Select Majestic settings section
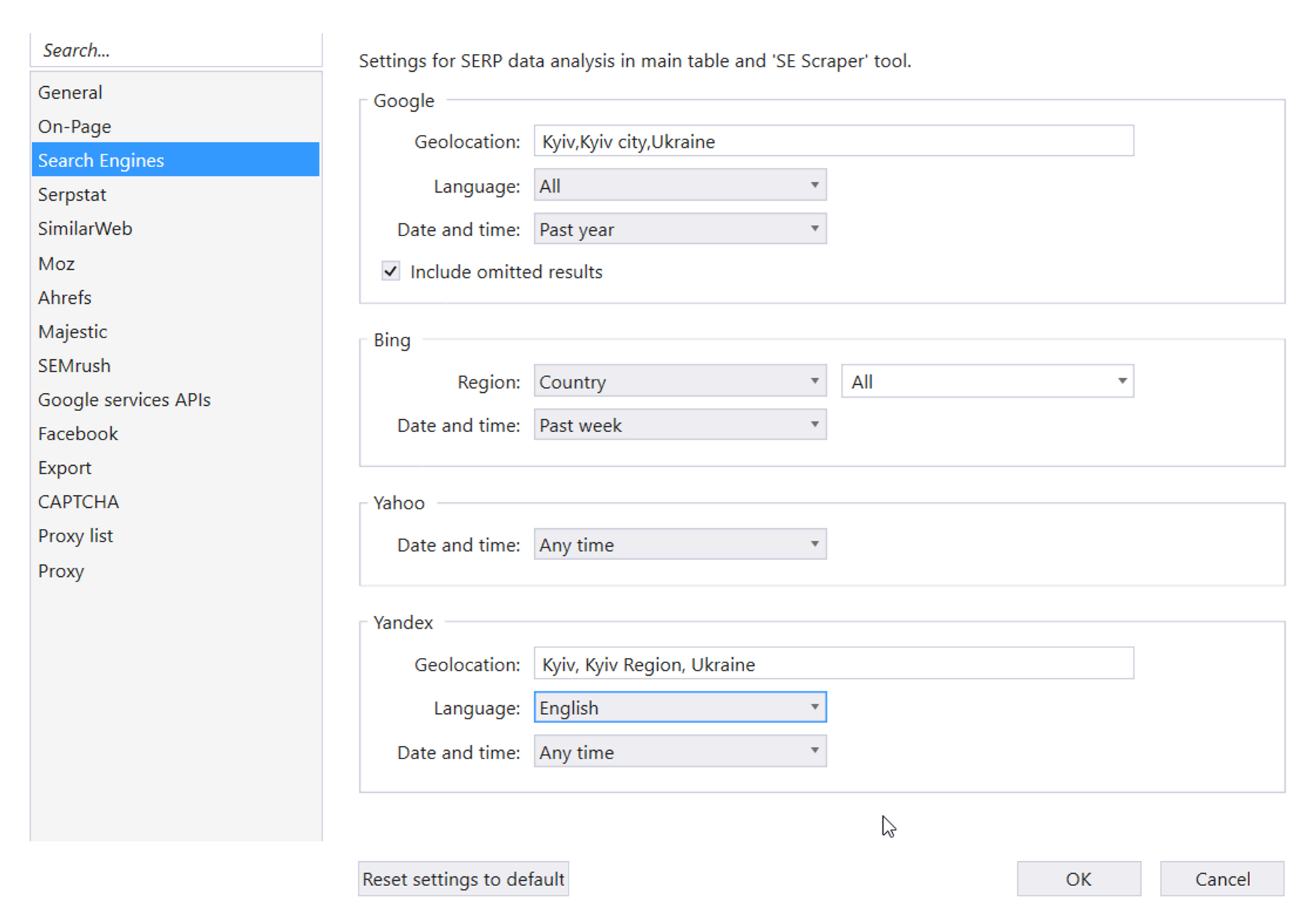 point(175,332)
